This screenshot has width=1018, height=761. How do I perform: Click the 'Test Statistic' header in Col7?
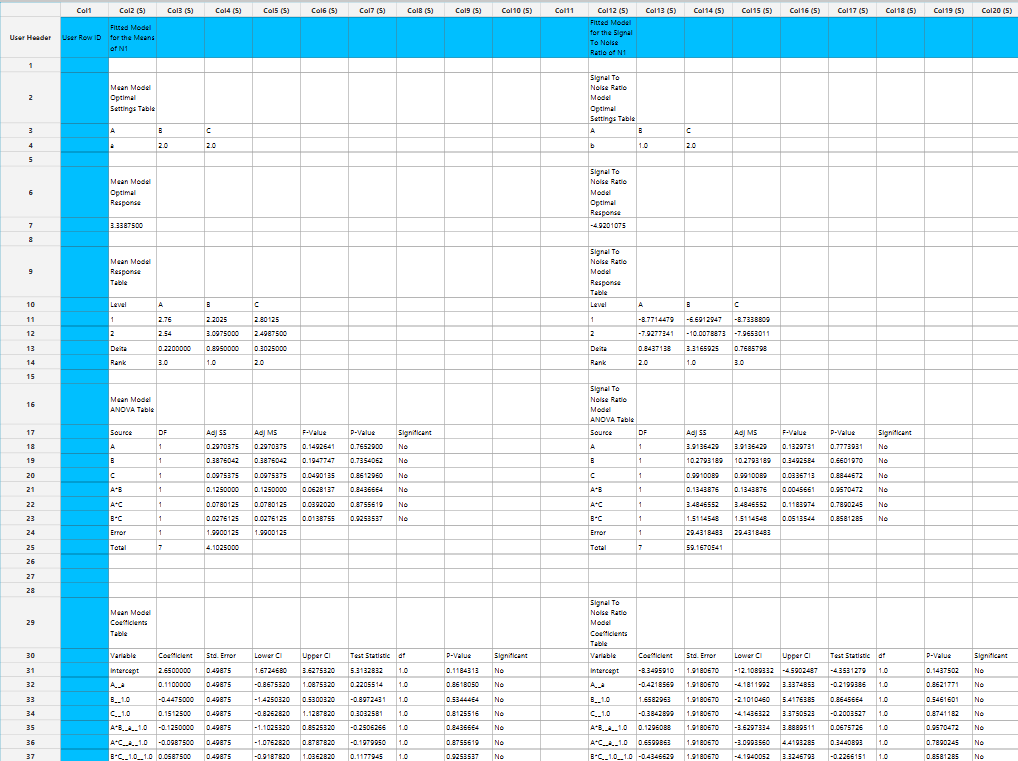point(372,656)
